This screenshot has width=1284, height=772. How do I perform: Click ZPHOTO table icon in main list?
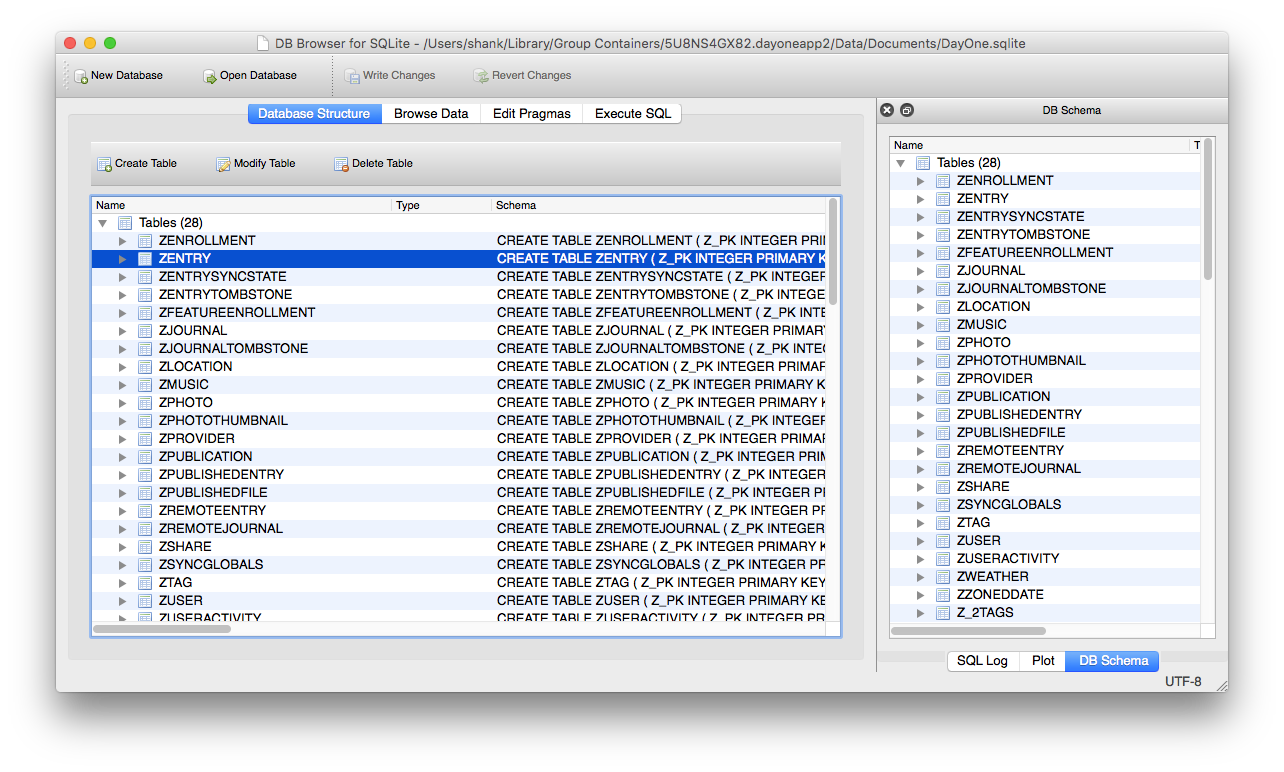144,403
